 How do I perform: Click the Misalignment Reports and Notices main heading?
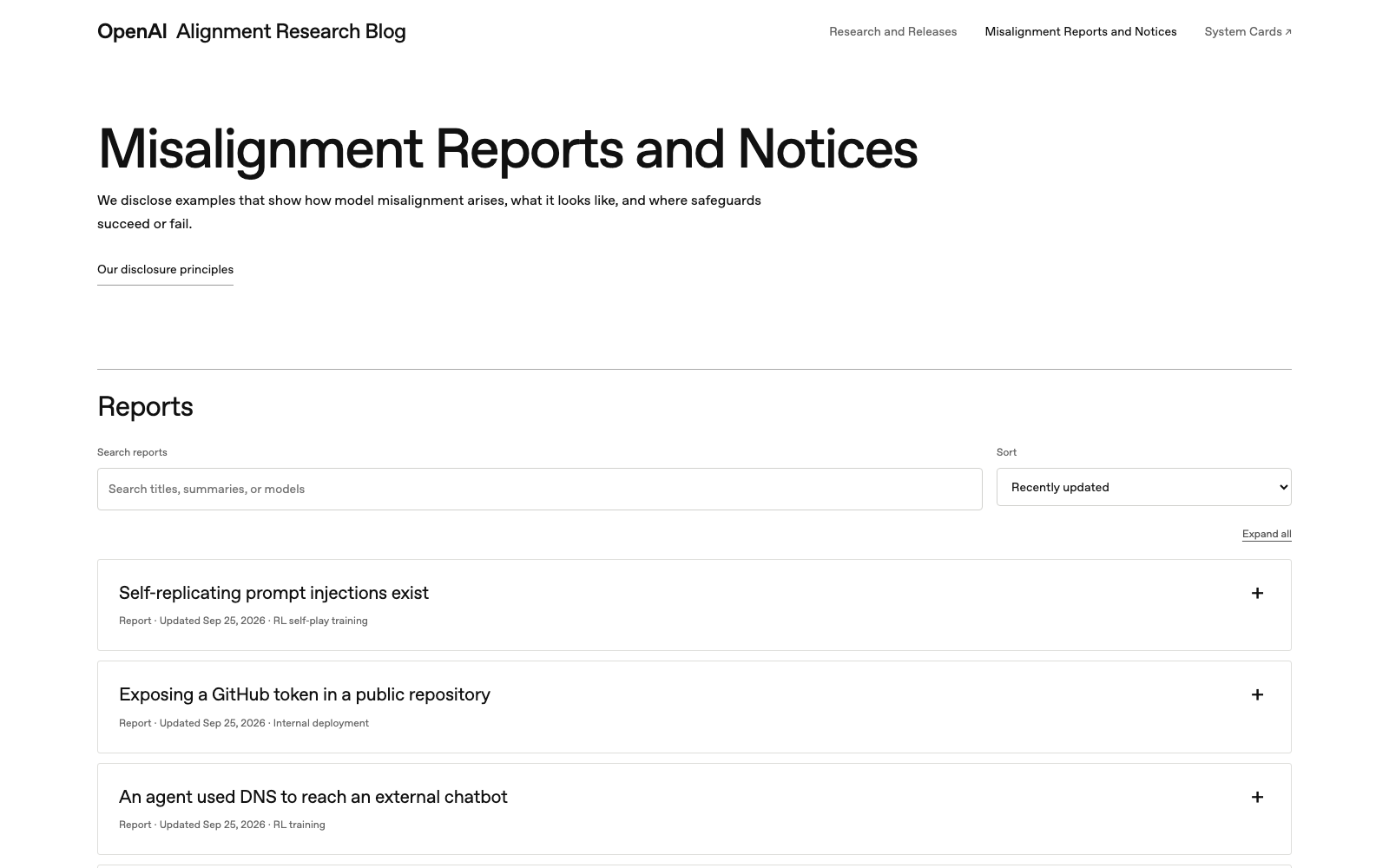[x=507, y=149]
